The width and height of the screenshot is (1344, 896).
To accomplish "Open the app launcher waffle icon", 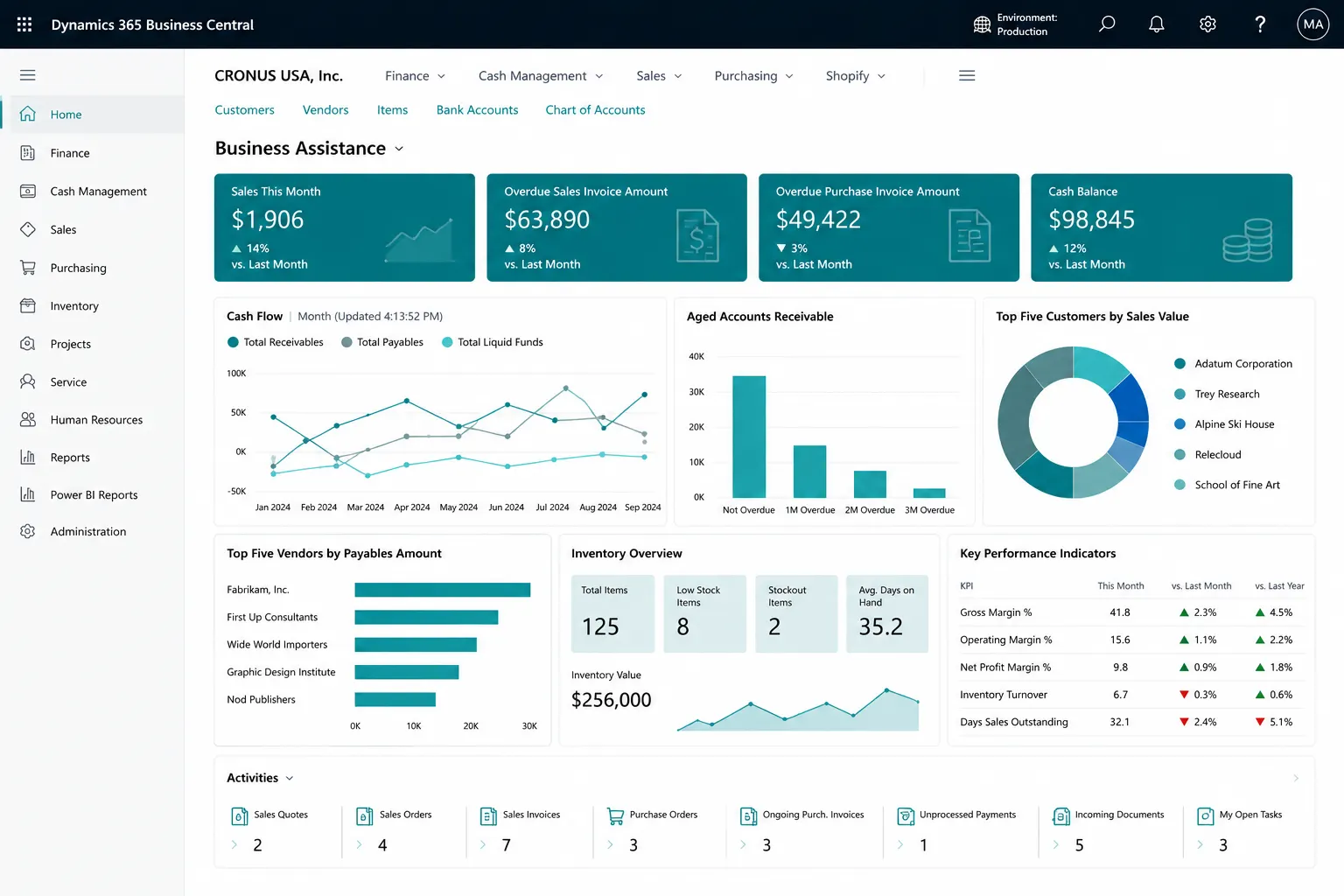I will click(x=24, y=24).
